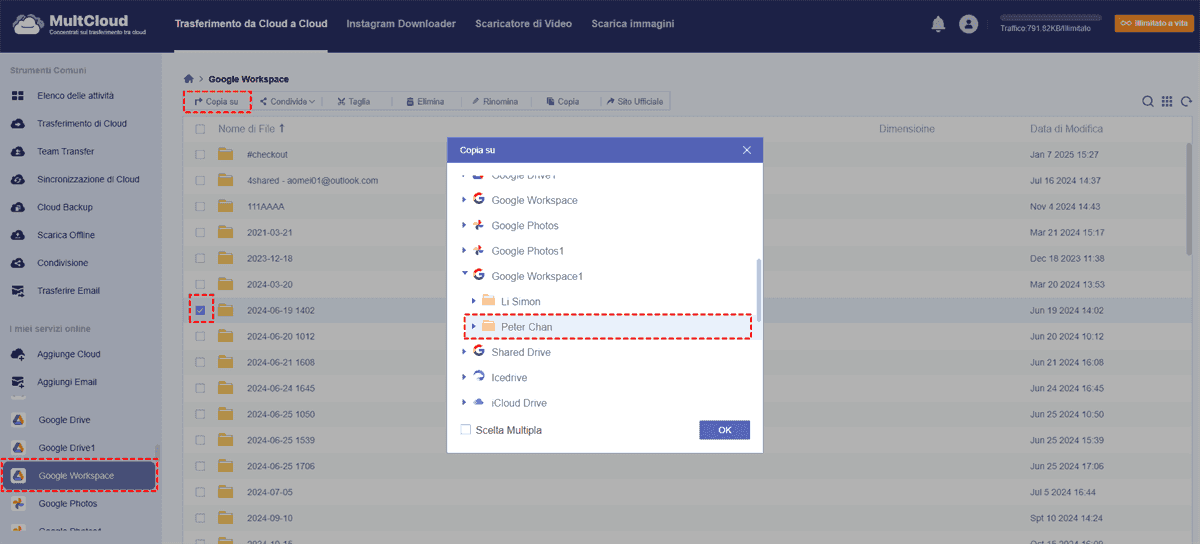Check the #checkout folder checkbox
The height and width of the screenshot is (544, 1200).
tap(200, 154)
